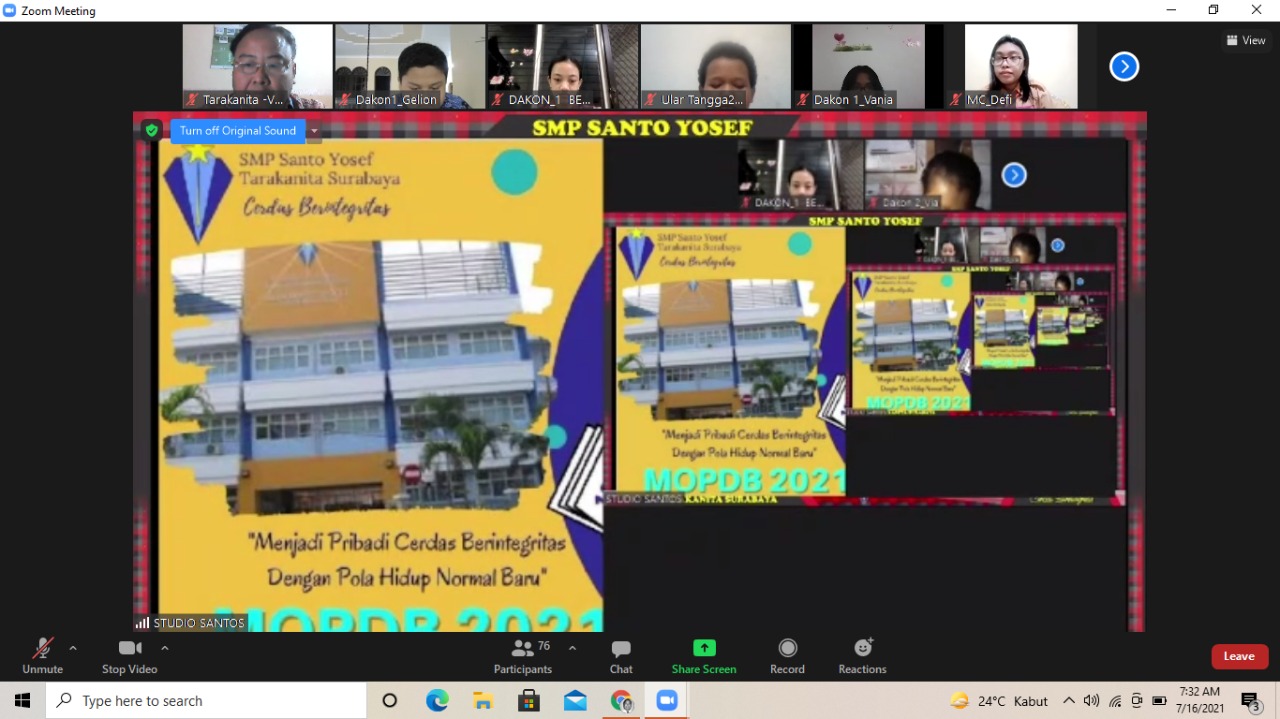Viewport: 1280px width, 719px height.
Task: Open dropdown arrow beside Original Sound button
Action: [x=314, y=131]
